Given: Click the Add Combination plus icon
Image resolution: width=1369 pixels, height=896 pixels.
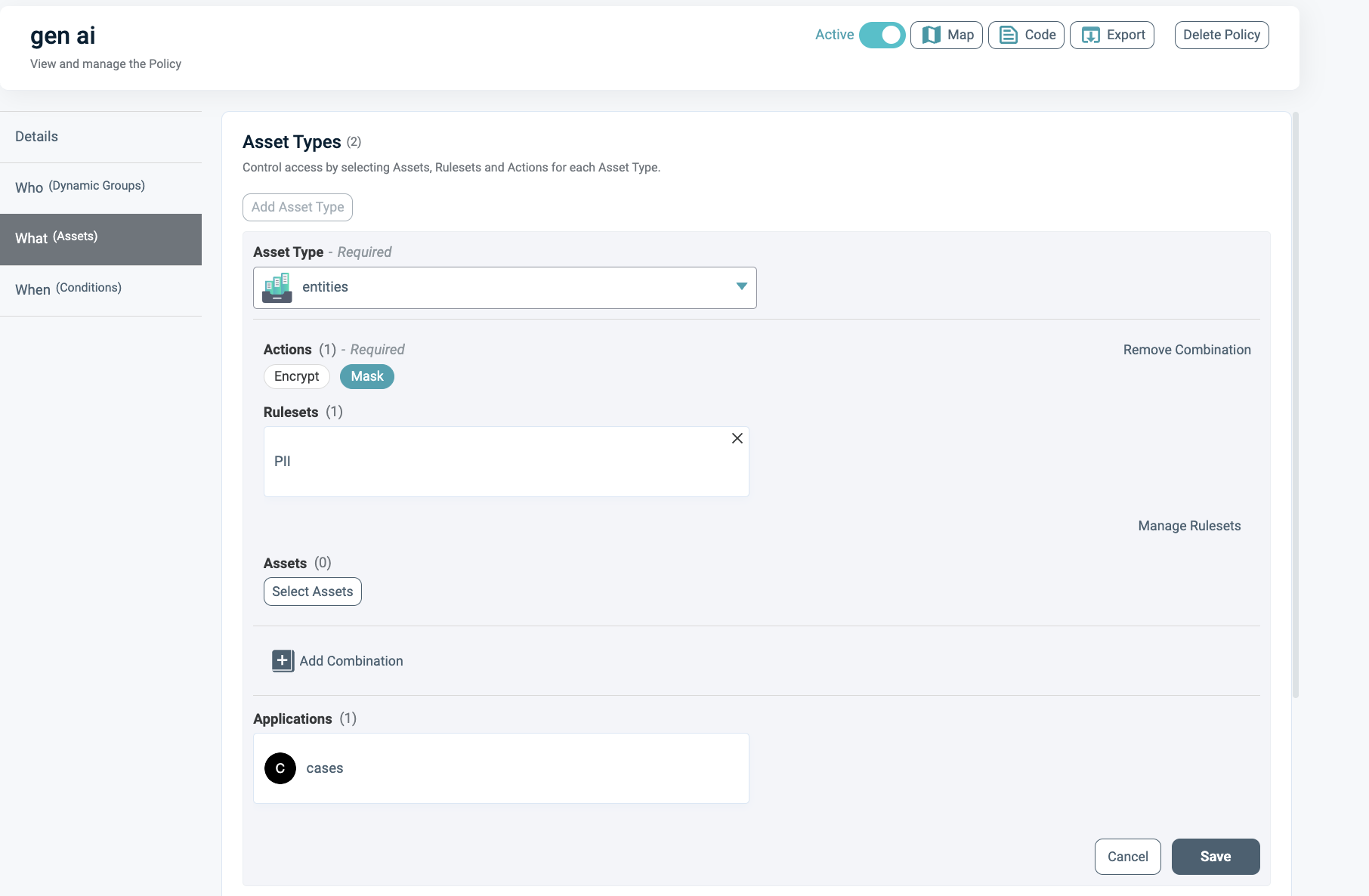Looking at the screenshot, I should pos(283,661).
